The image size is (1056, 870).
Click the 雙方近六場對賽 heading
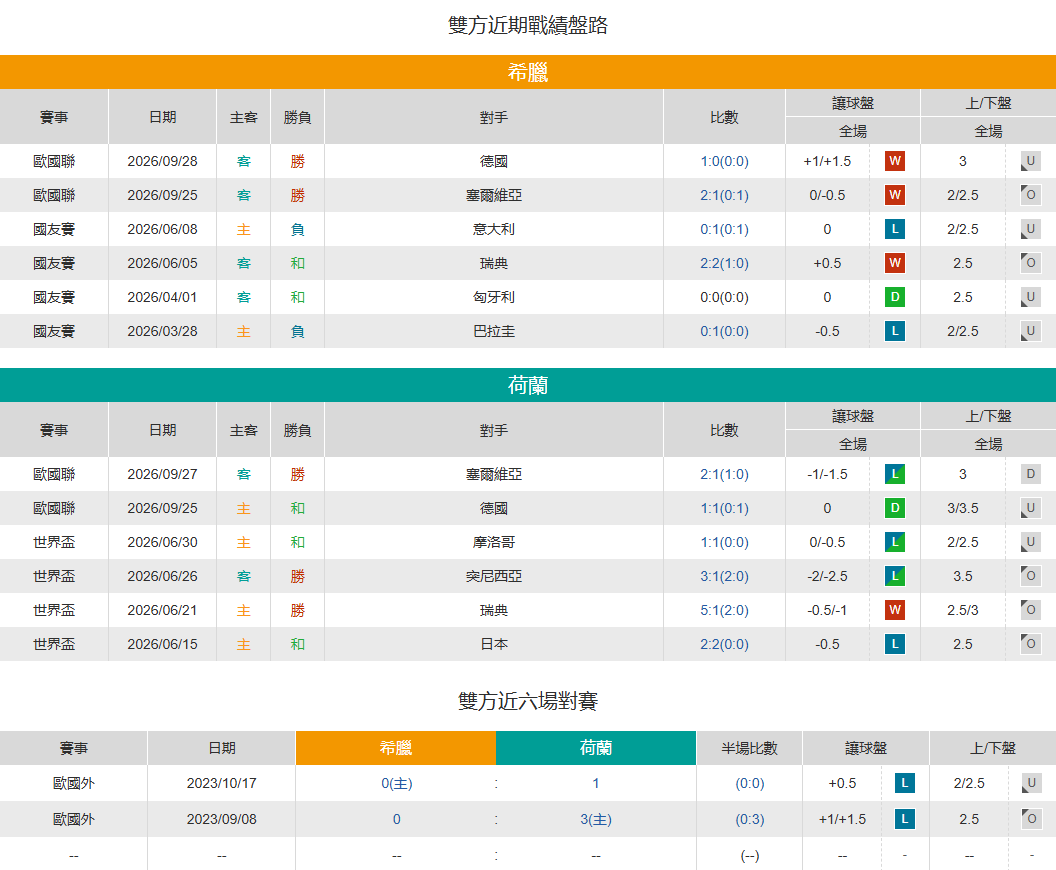click(x=528, y=702)
